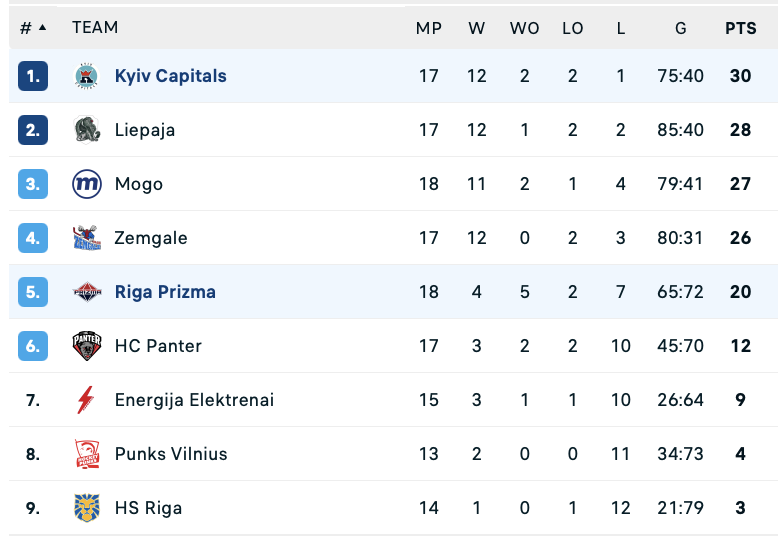The width and height of the screenshot is (778, 548).
Task: Sort by goals G column header
Action: tap(681, 29)
